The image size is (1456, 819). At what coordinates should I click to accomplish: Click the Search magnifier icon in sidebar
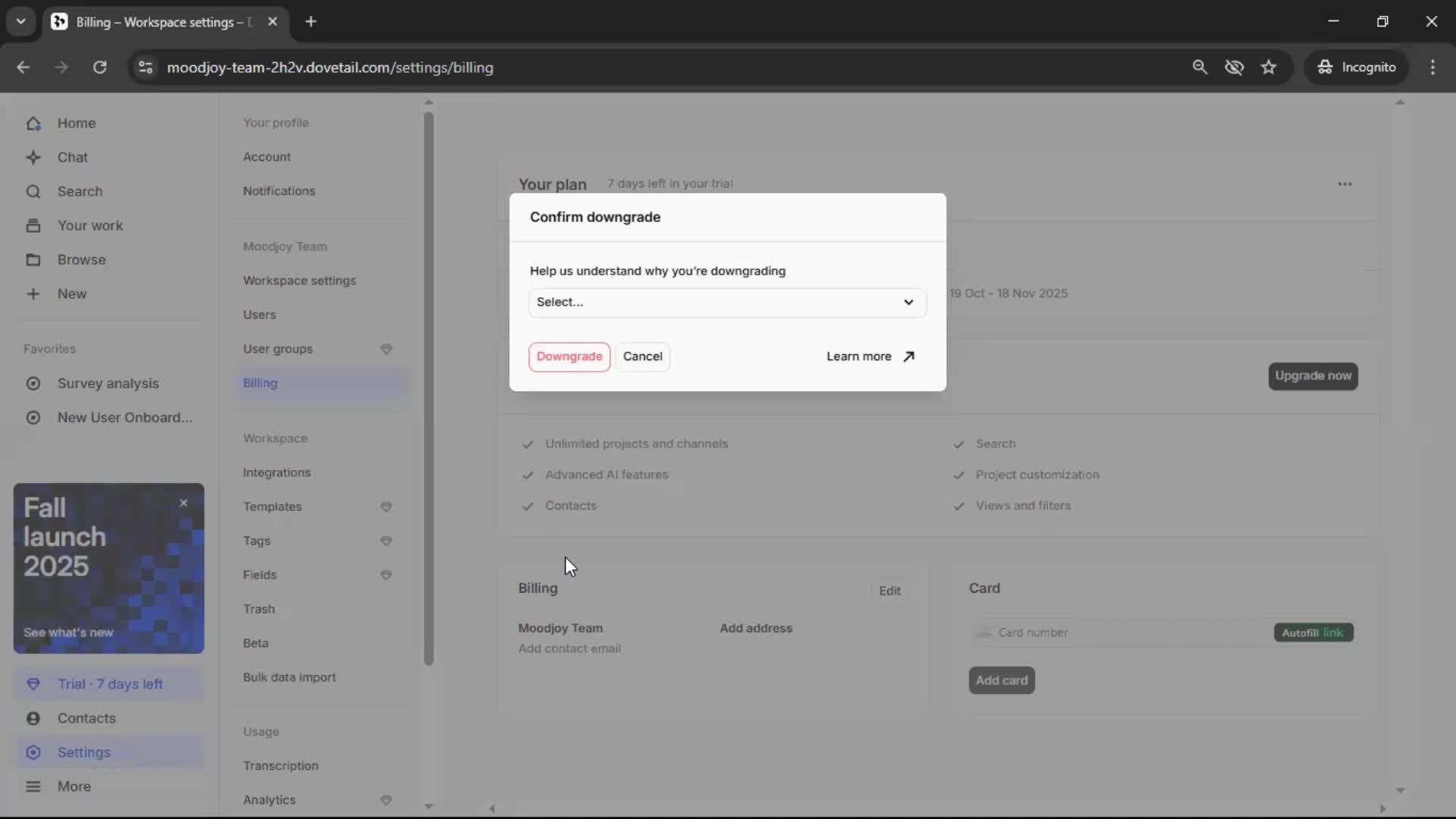(x=33, y=192)
